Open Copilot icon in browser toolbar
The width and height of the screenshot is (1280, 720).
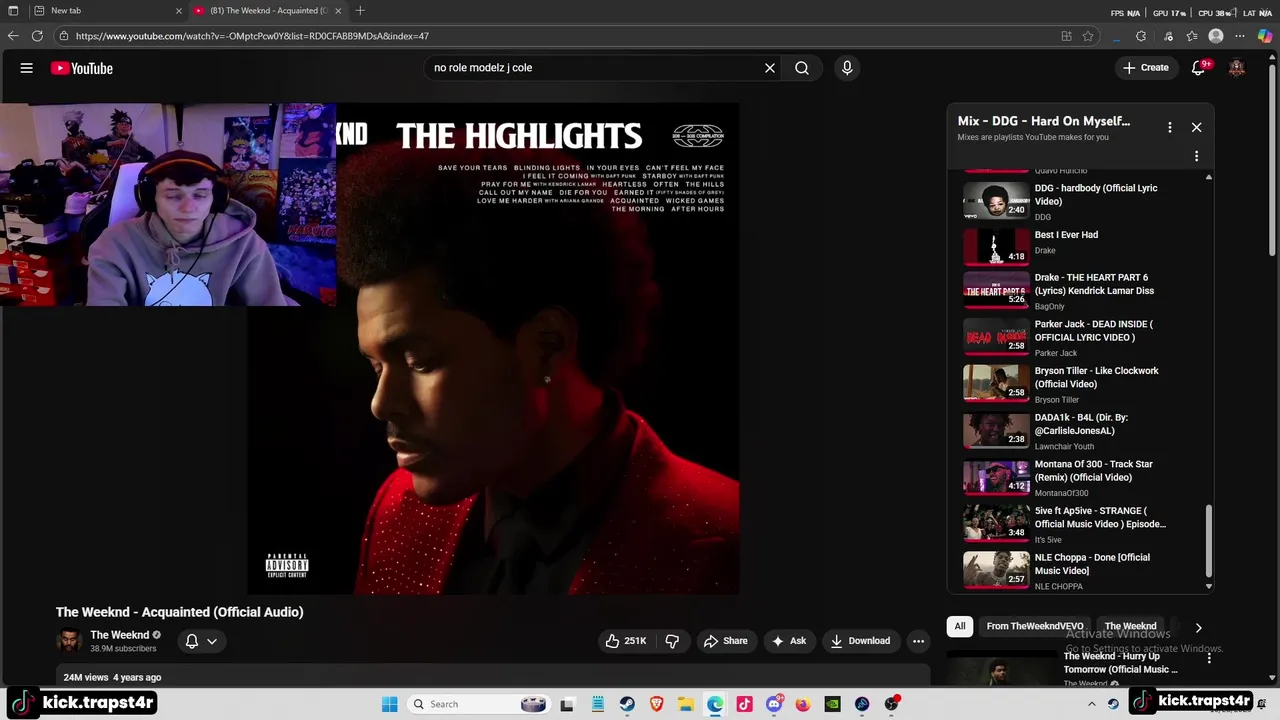[1265, 36]
